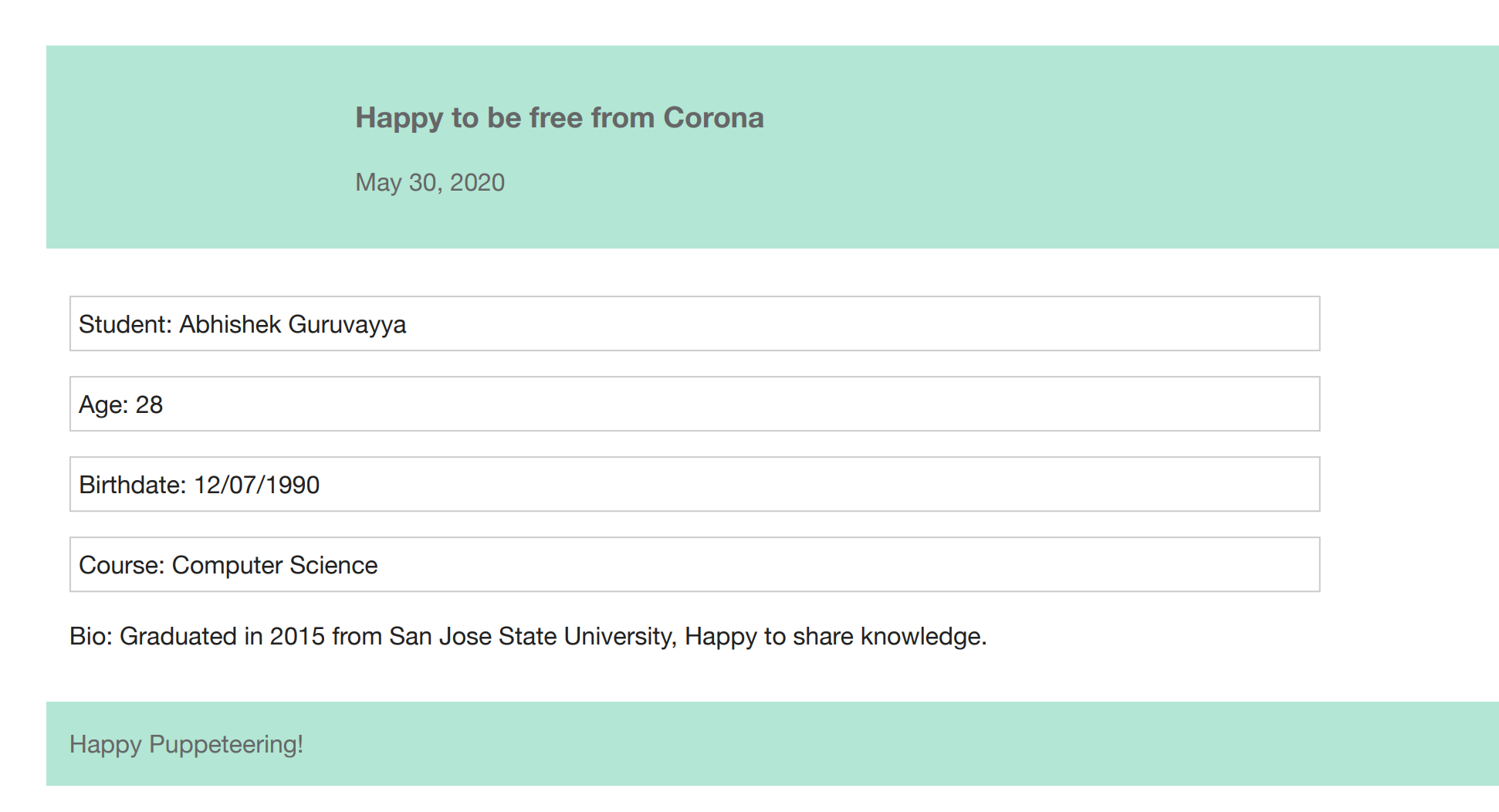
Task: Click the birthdate value '12/07/1990'
Action: tap(256, 486)
